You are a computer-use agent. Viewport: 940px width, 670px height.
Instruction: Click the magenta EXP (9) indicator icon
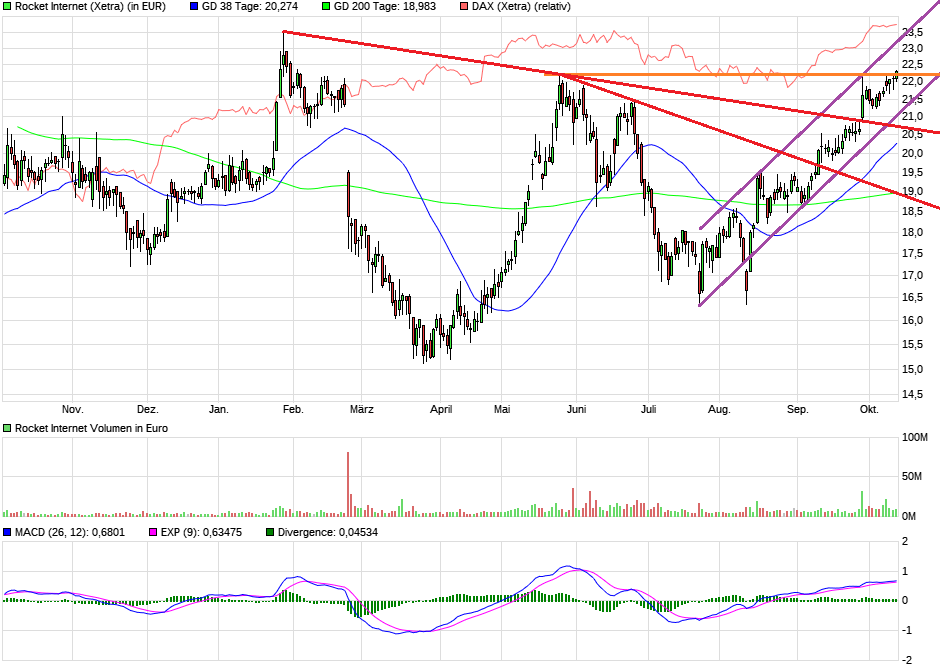pos(153,532)
